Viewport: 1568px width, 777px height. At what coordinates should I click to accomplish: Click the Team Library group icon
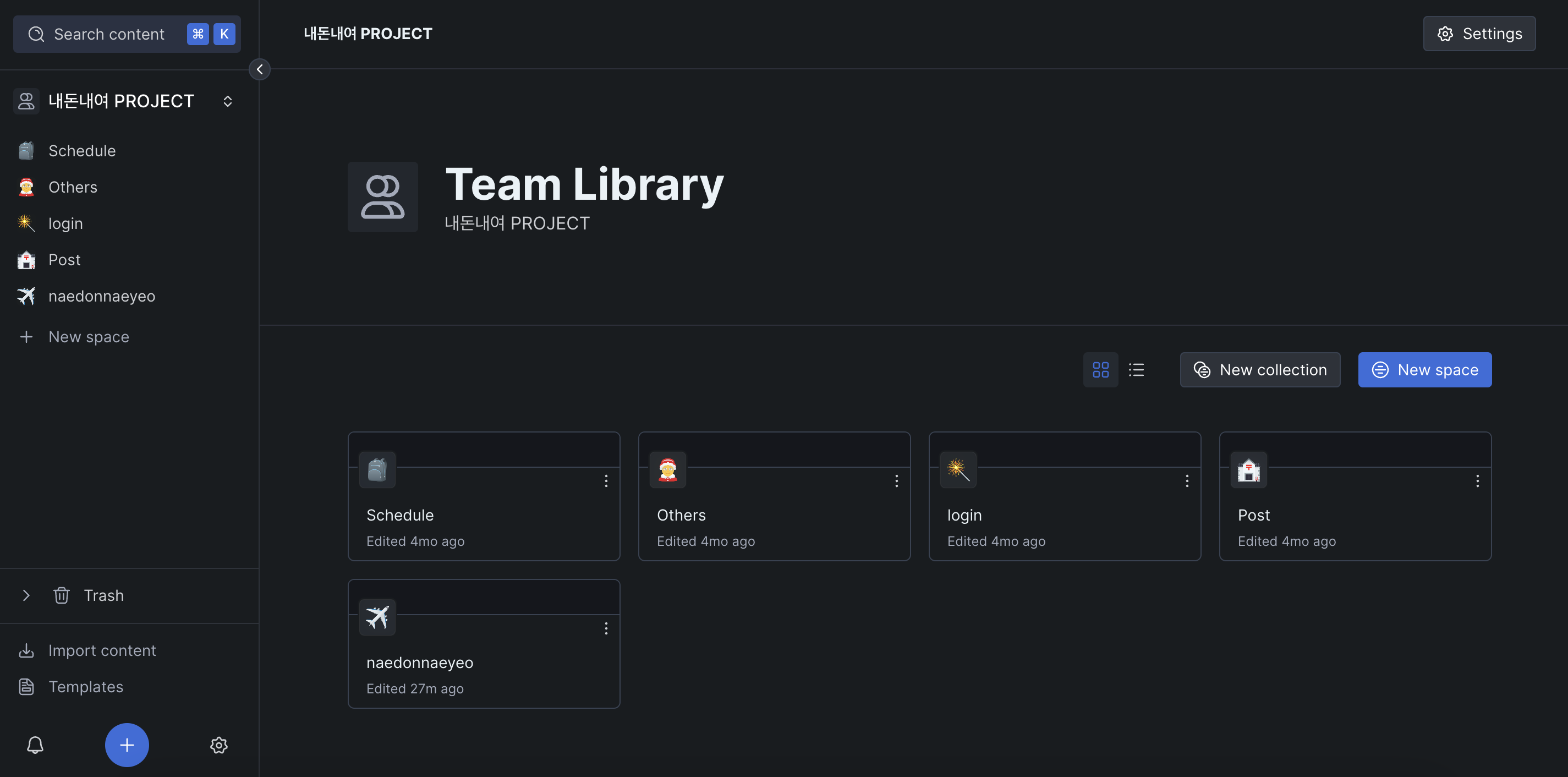[382, 196]
